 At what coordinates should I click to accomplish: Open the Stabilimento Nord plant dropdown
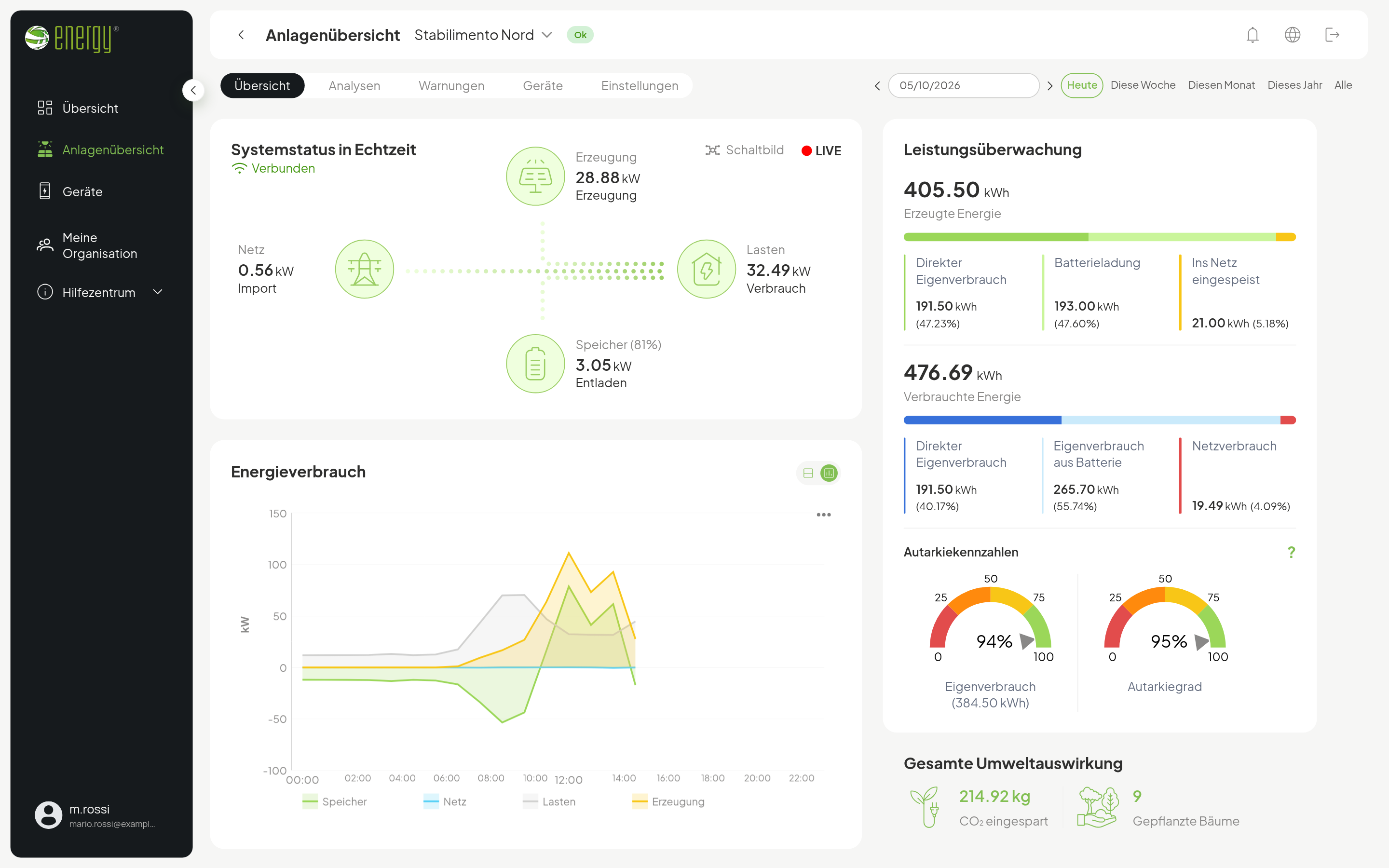(483, 35)
